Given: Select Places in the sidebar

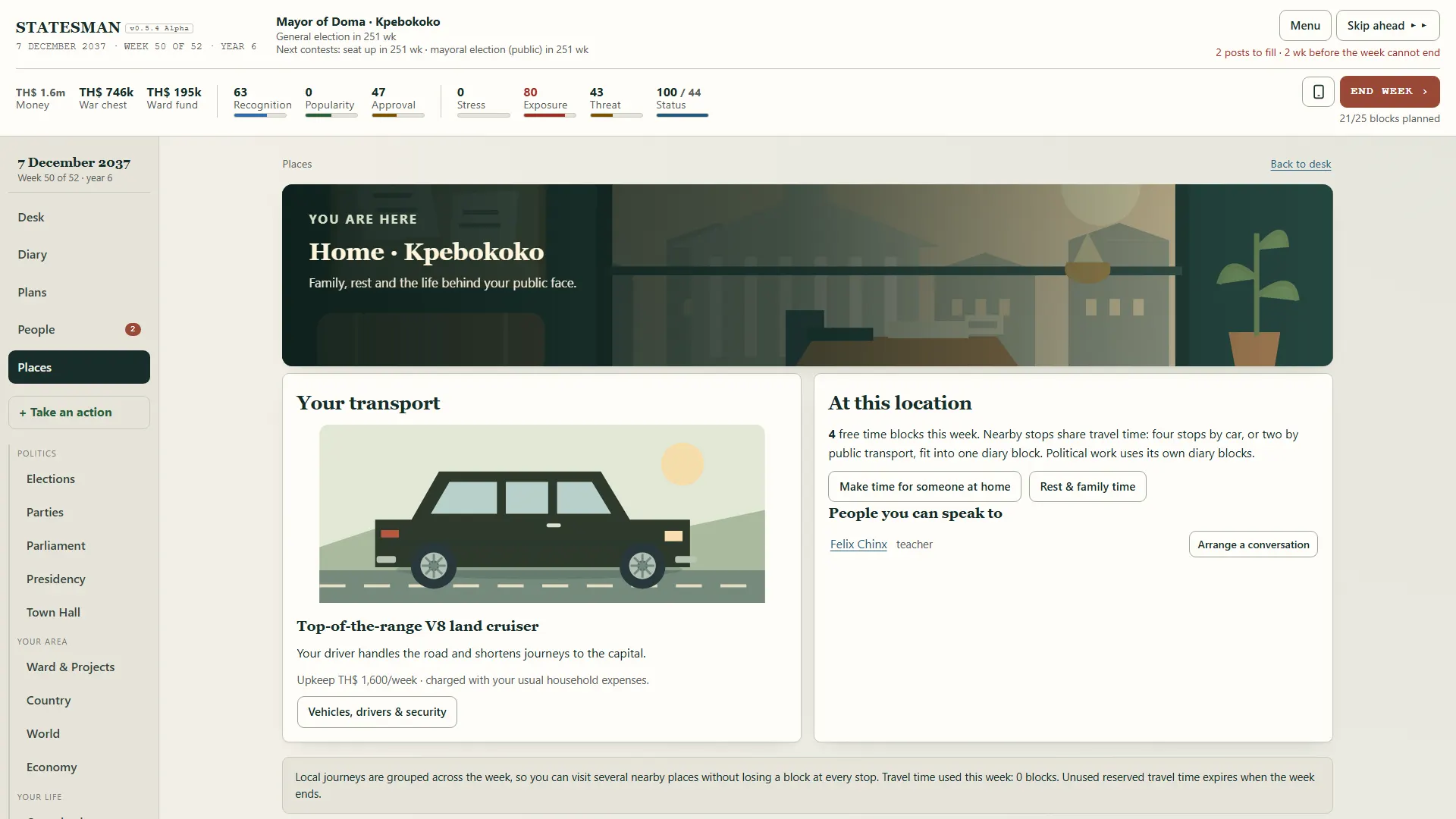Looking at the screenshot, I should (x=79, y=367).
